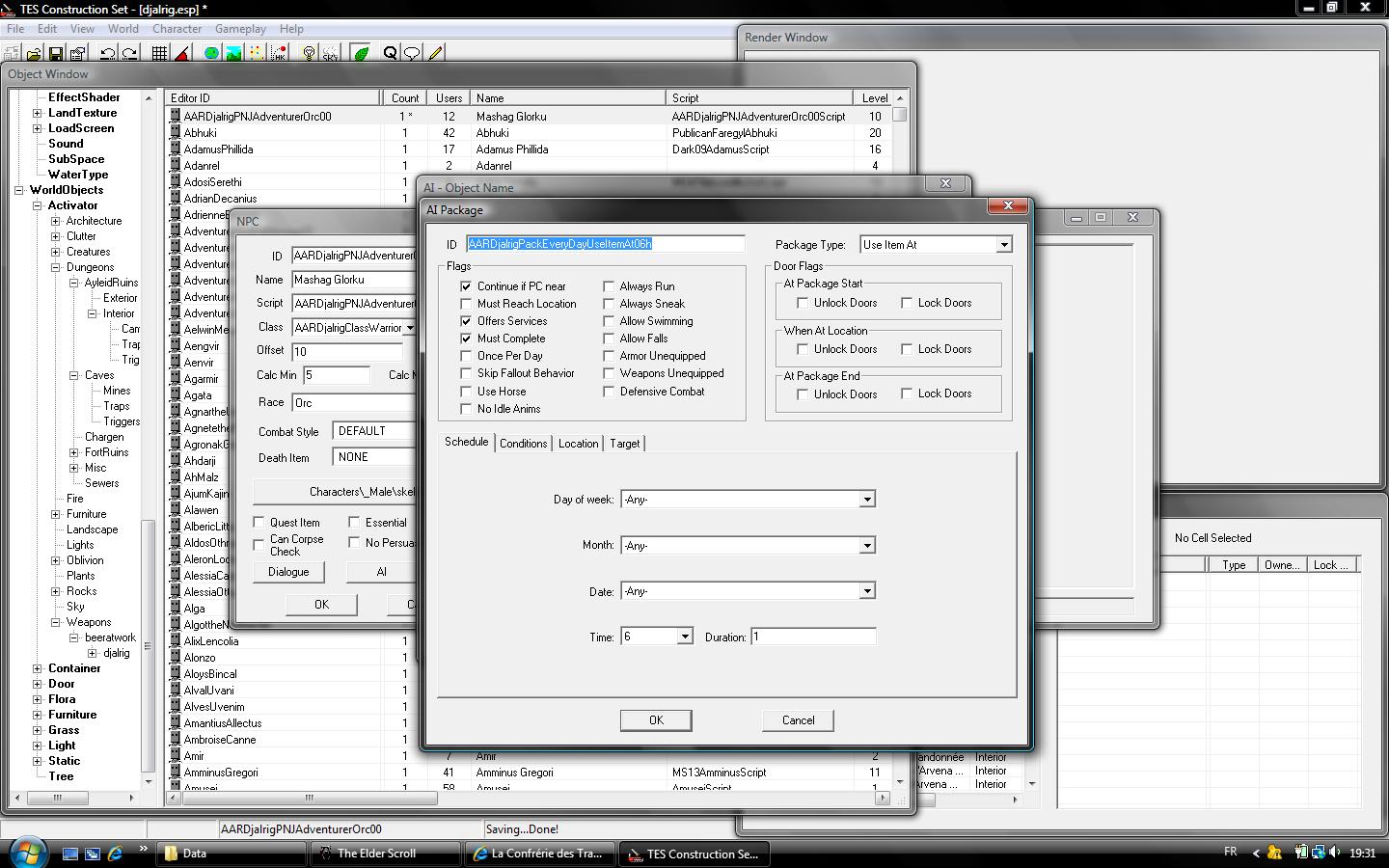Click the volume tray icon
The image size is (1389, 868).
pyautogui.click(x=1335, y=853)
